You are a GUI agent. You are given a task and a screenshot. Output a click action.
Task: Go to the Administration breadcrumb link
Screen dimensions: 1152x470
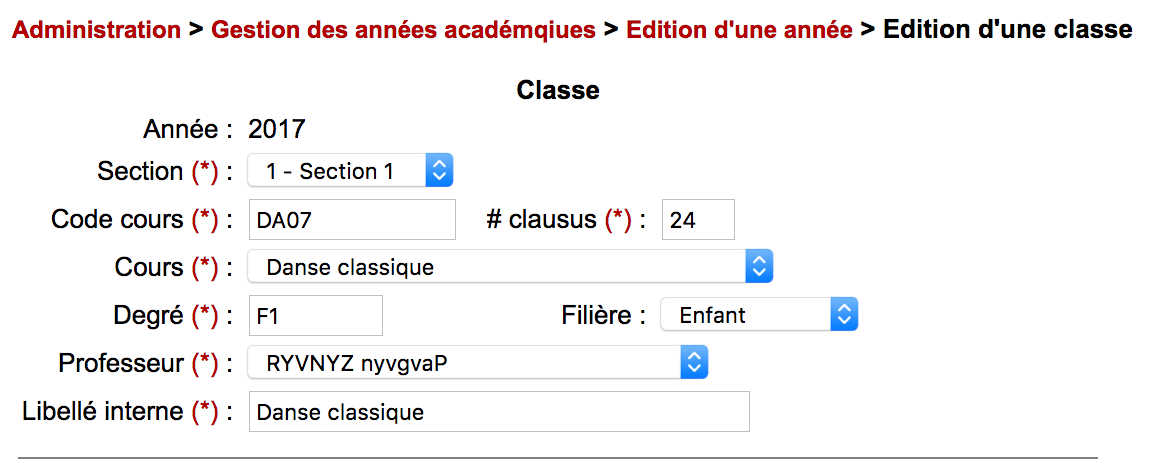(x=96, y=30)
